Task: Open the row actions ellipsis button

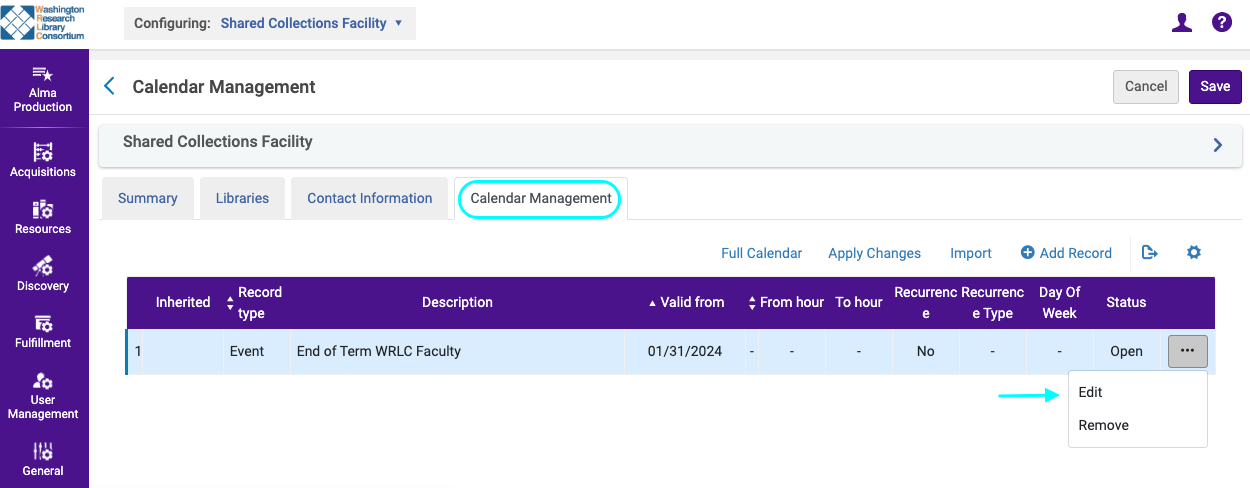Action: [1187, 352]
